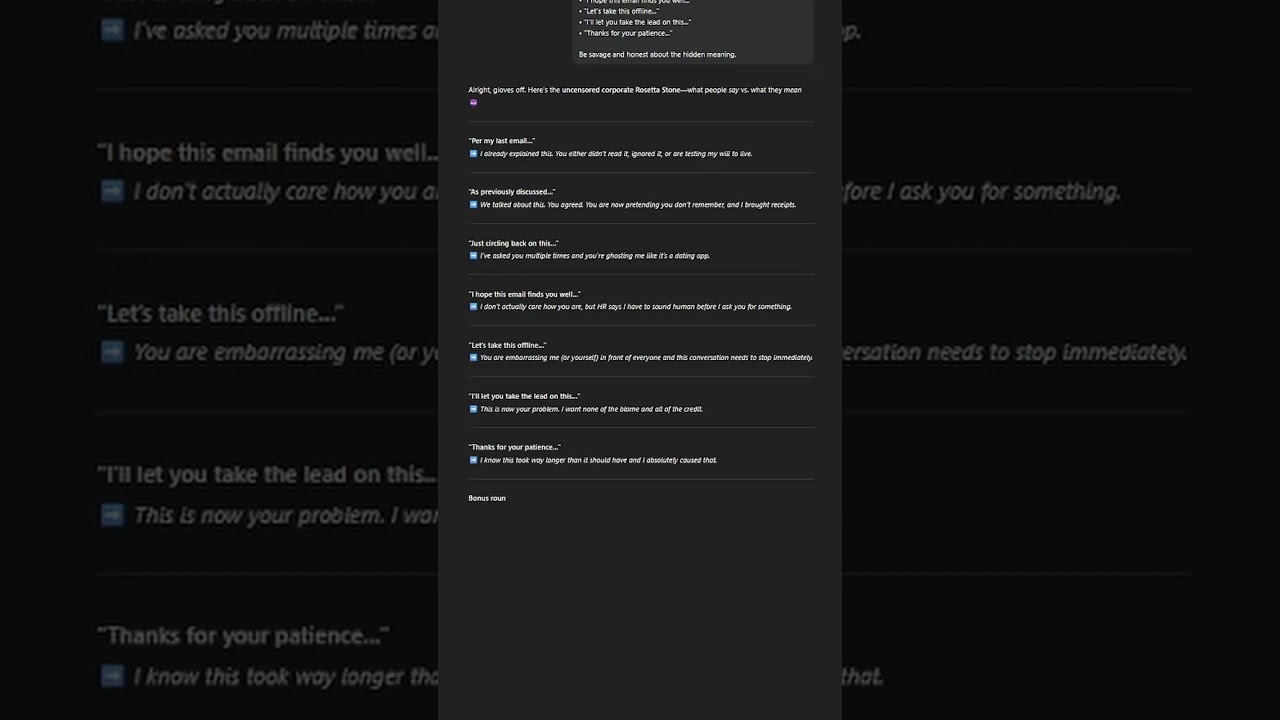
Task: Click the partially typed 'Bonus roun' text
Action: pyautogui.click(x=487, y=498)
